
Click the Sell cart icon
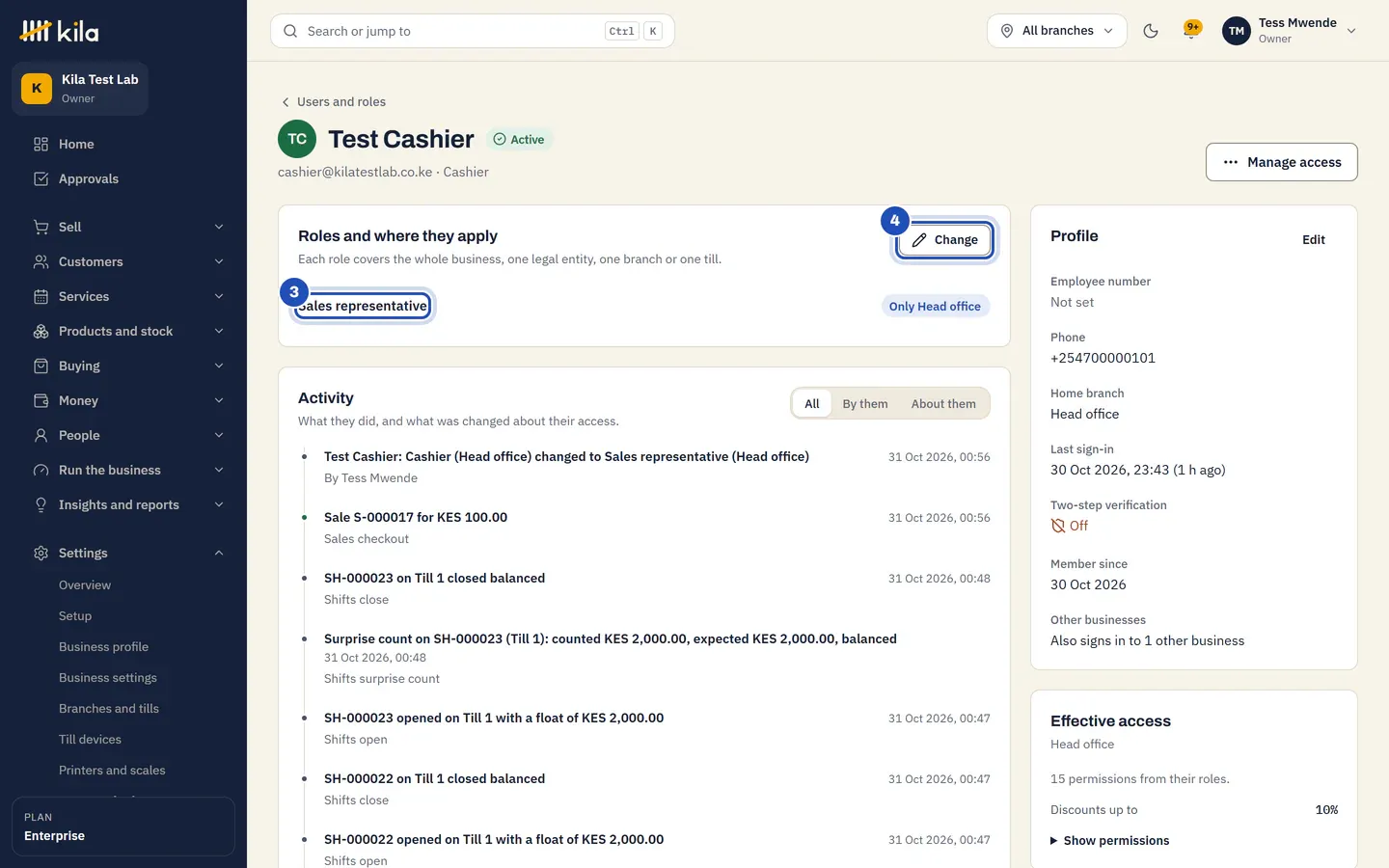(x=41, y=227)
